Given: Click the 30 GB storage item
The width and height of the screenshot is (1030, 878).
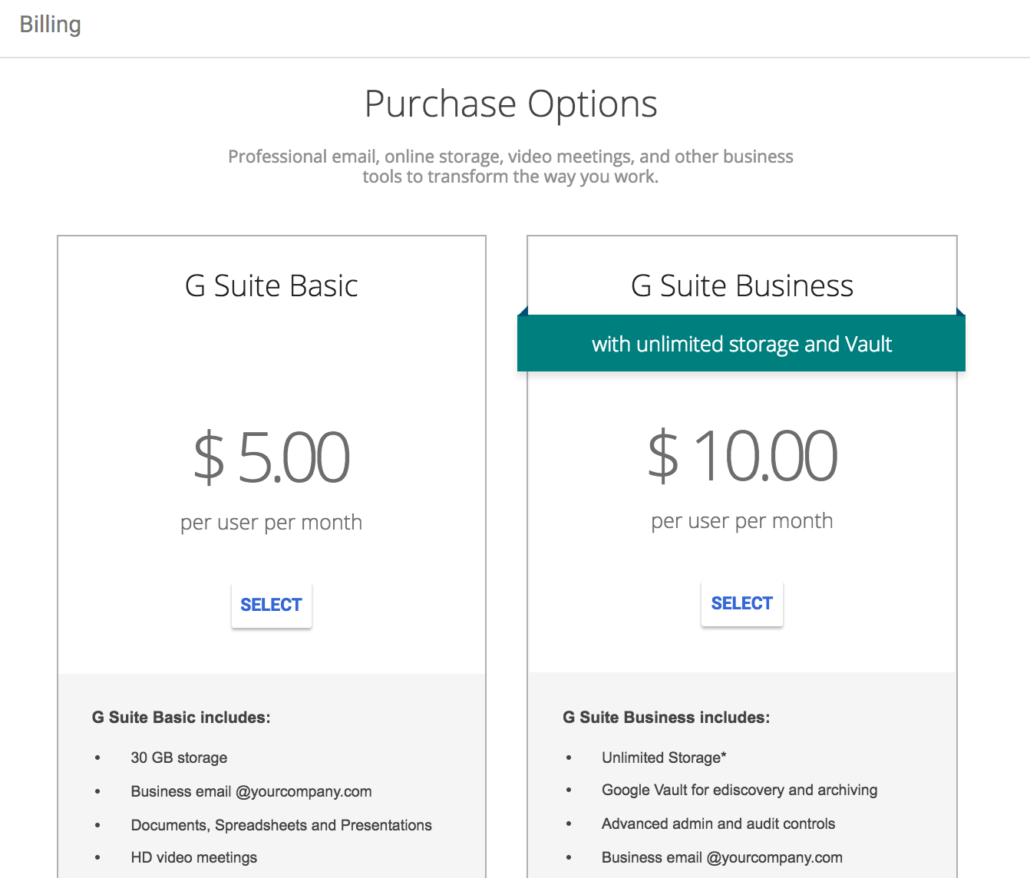Looking at the screenshot, I should click(179, 758).
